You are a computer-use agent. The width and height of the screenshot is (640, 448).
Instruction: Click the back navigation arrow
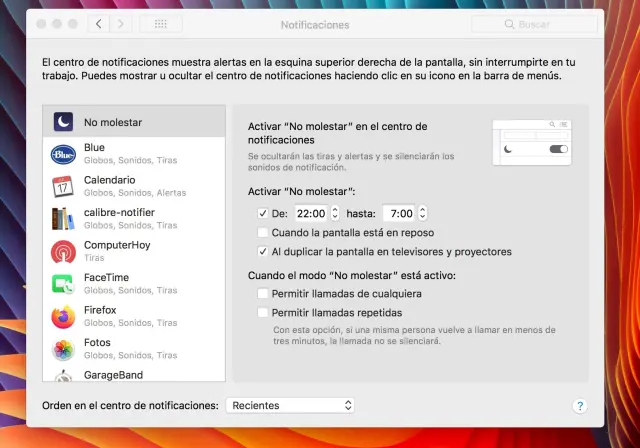click(x=99, y=23)
